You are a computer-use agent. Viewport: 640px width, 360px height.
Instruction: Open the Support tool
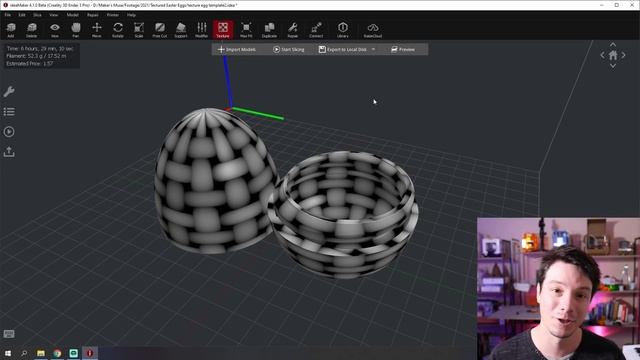point(181,30)
